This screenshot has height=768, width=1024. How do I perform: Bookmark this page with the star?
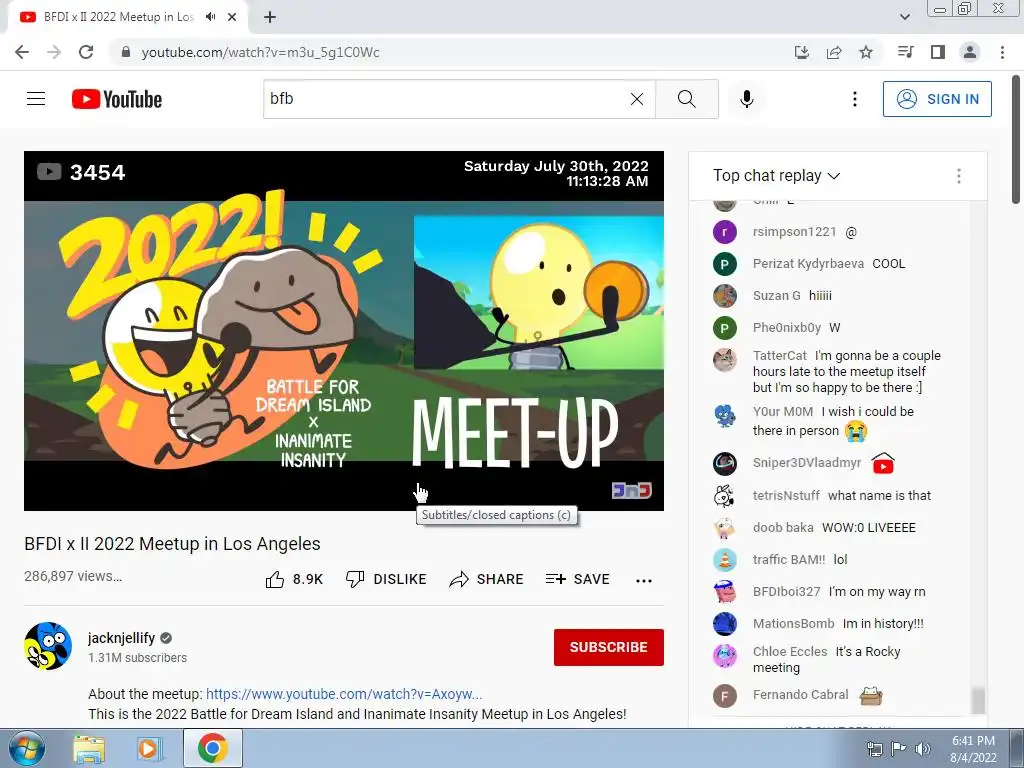tap(866, 52)
